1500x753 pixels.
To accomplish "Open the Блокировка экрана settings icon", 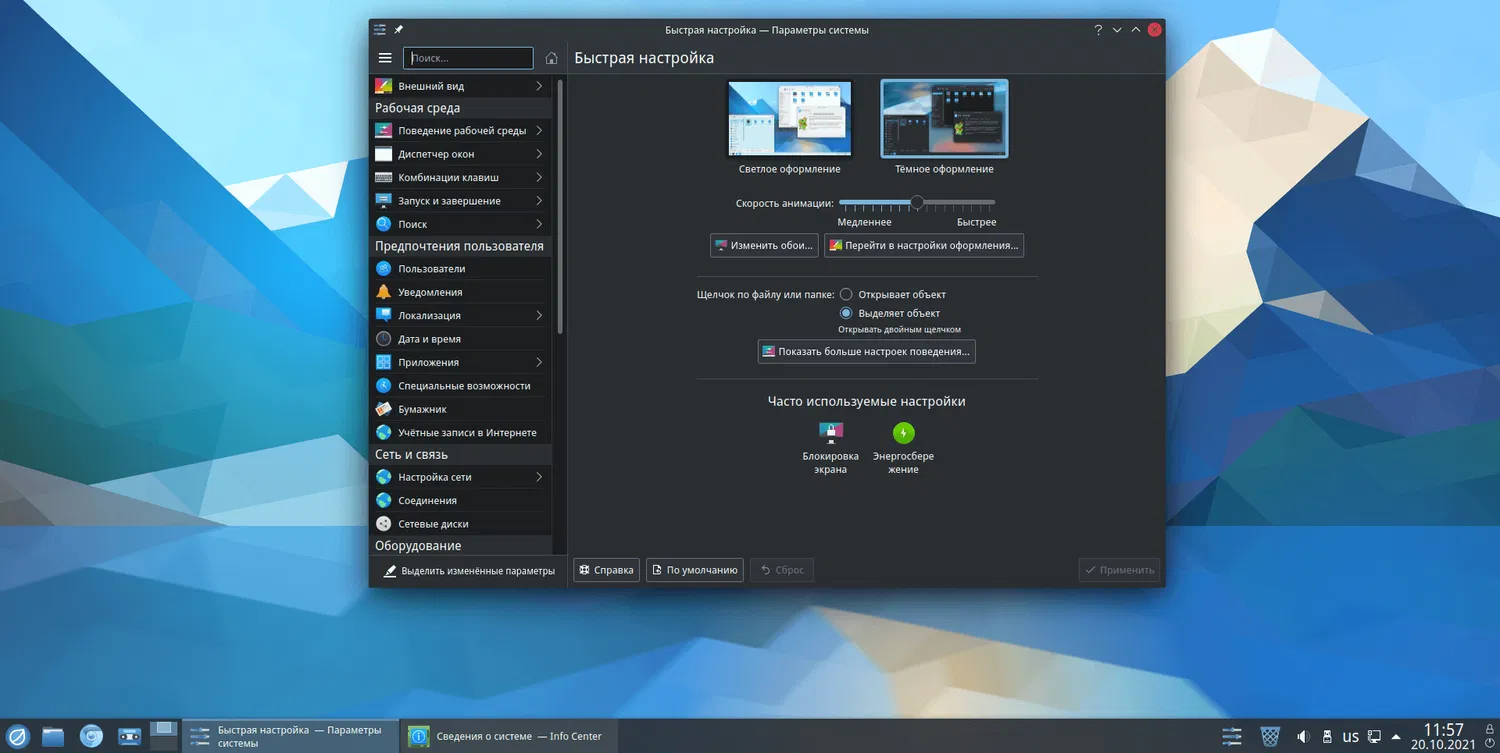I will pos(830,433).
